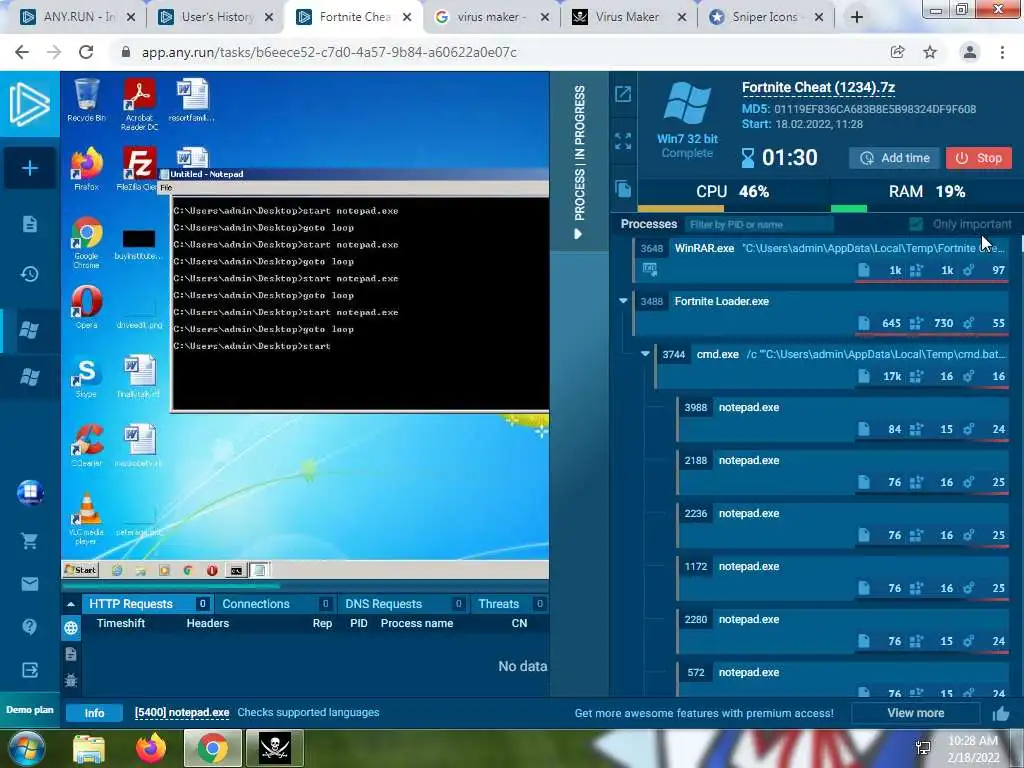Reload the page
Screen dimensions: 1024x768
click(x=86, y=52)
